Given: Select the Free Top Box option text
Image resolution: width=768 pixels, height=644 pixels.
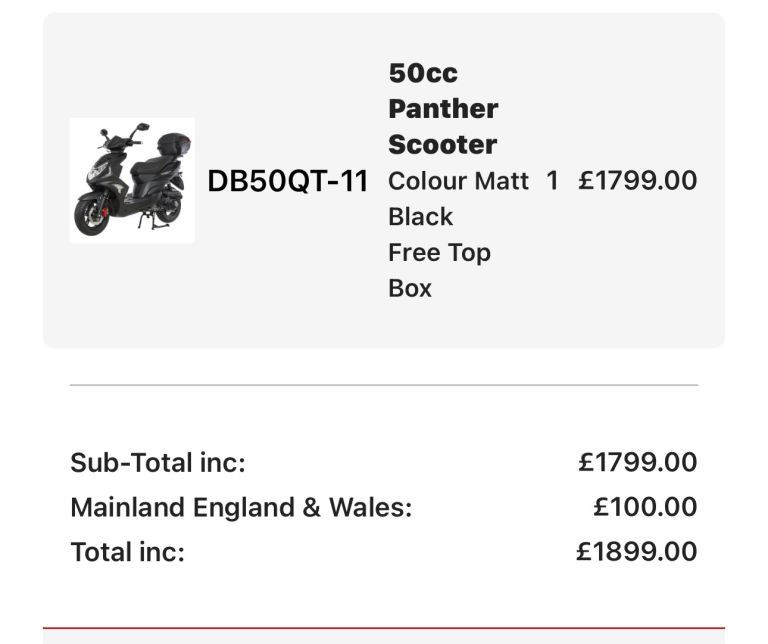Looking at the screenshot, I should coord(439,270).
